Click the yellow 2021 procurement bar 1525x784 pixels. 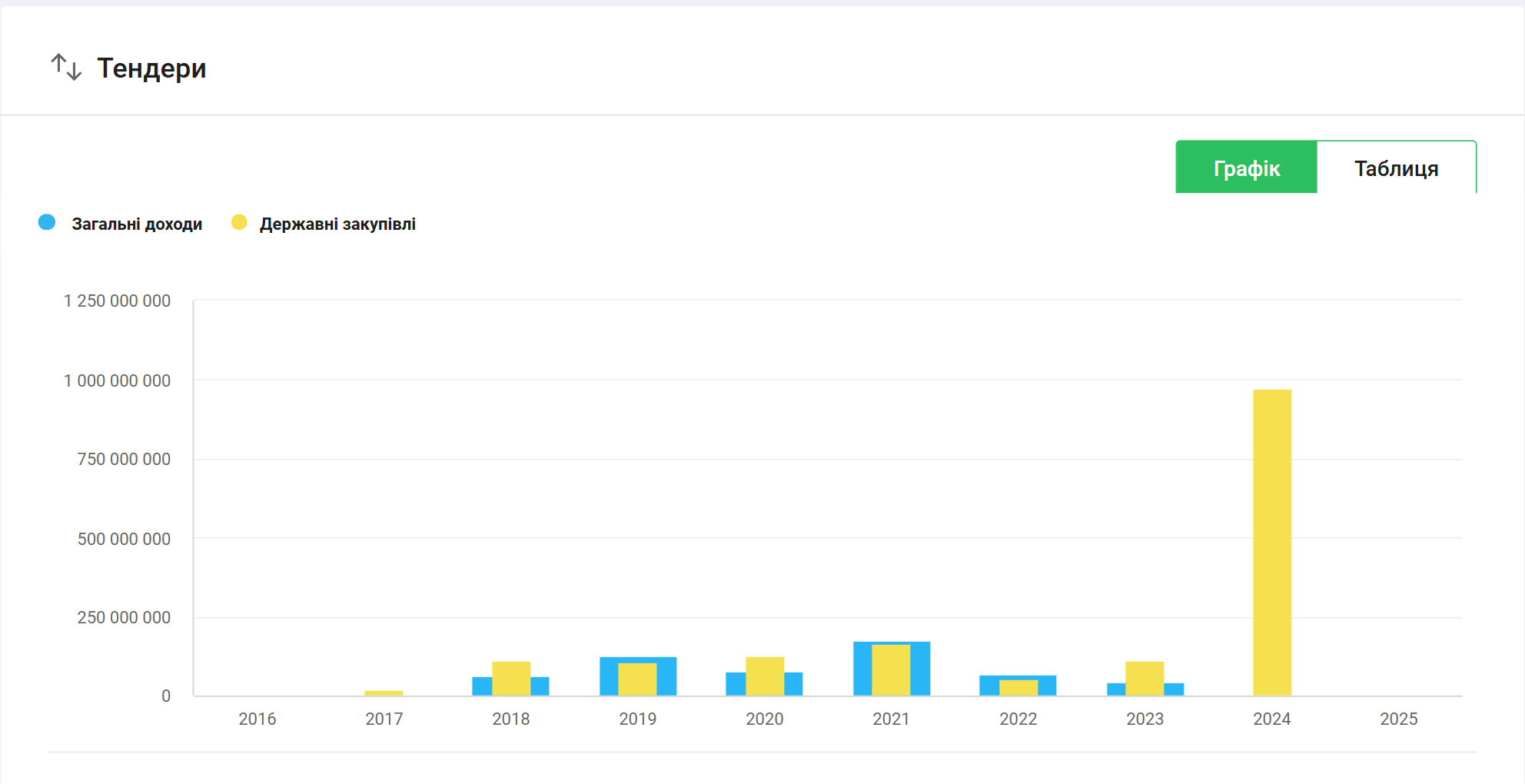[x=891, y=670]
